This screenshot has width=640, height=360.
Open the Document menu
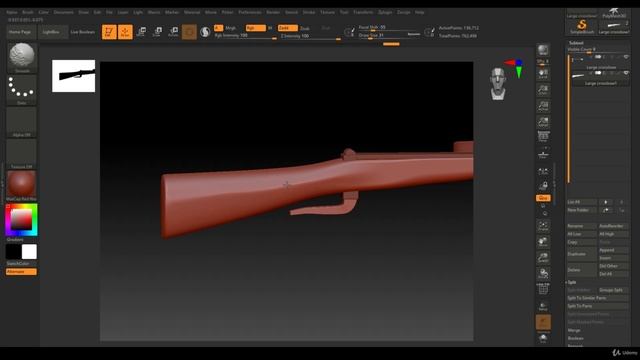64,12
